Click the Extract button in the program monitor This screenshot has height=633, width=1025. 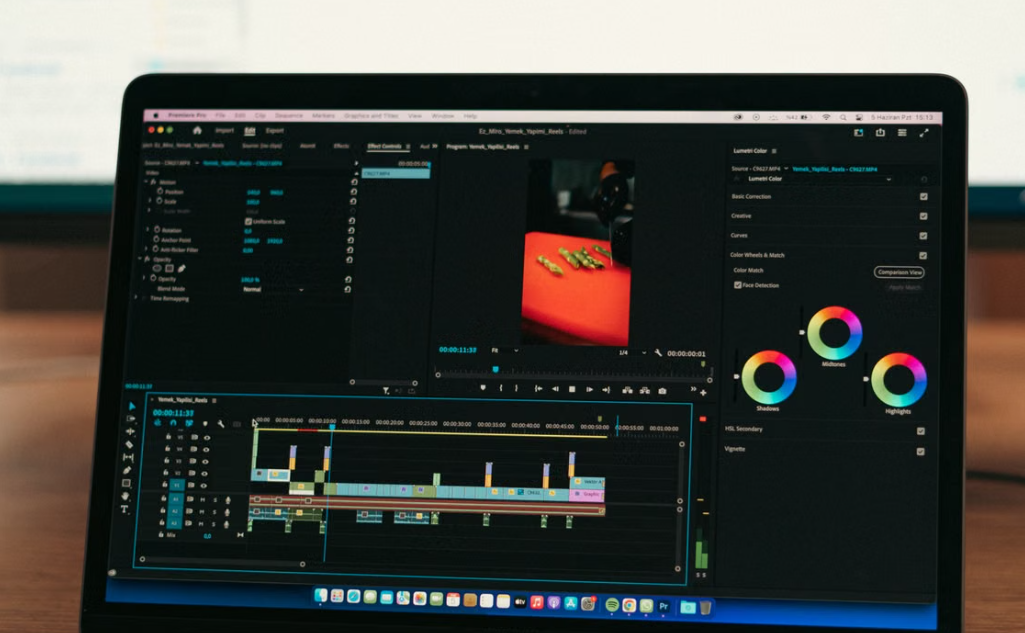pos(645,390)
